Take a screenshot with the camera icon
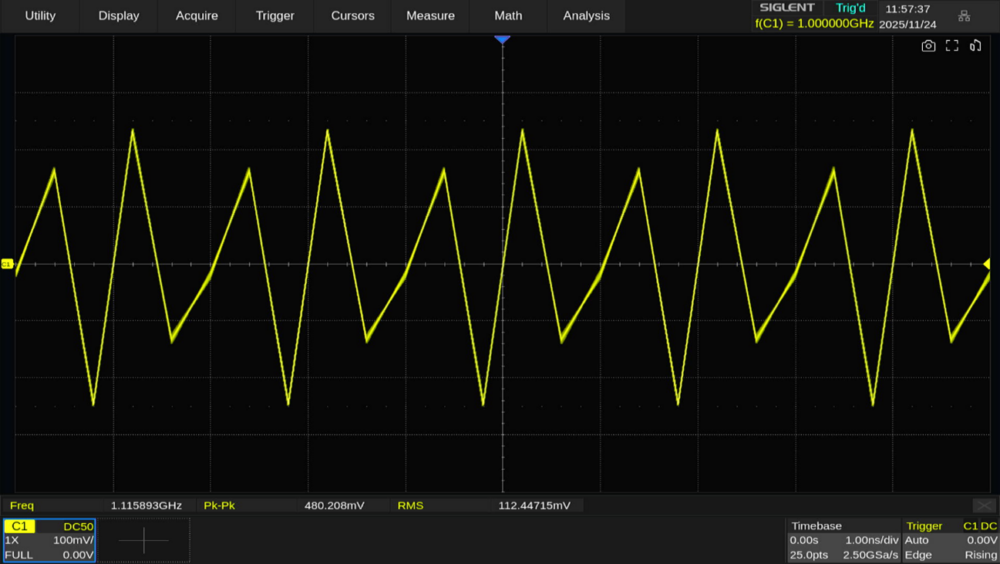This screenshot has height=564, width=1000. tap(928, 46)
